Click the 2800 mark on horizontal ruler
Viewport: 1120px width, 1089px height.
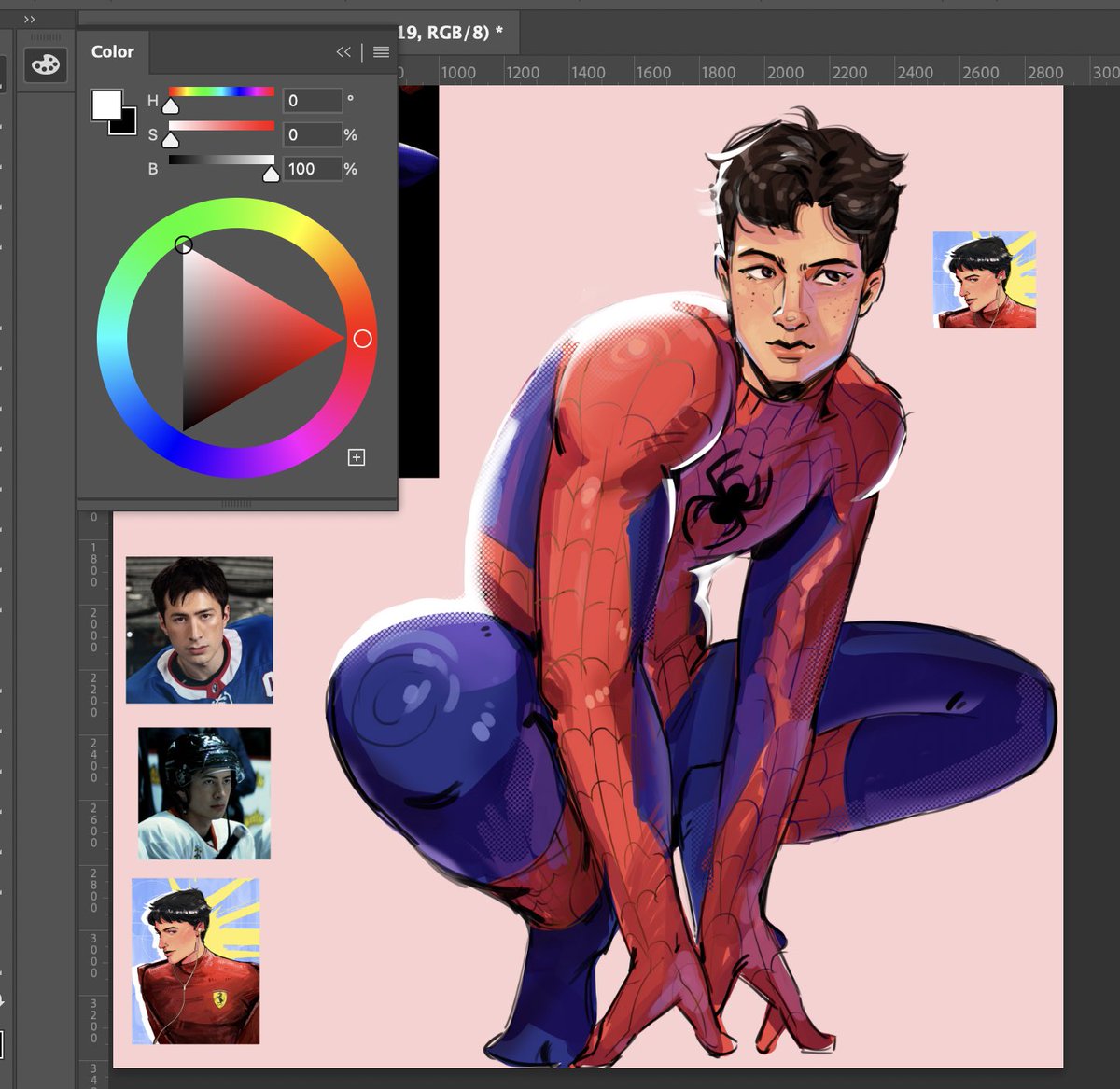[1044, 72]
